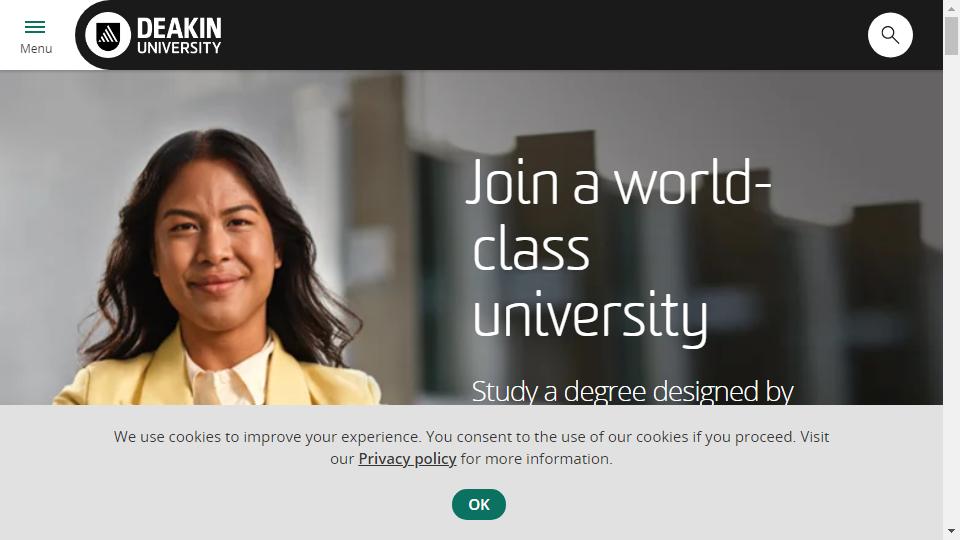This screenshot has height=540, width=960.
Task: Click the empty scrollbar track below thumb
Action: (951, 288)
